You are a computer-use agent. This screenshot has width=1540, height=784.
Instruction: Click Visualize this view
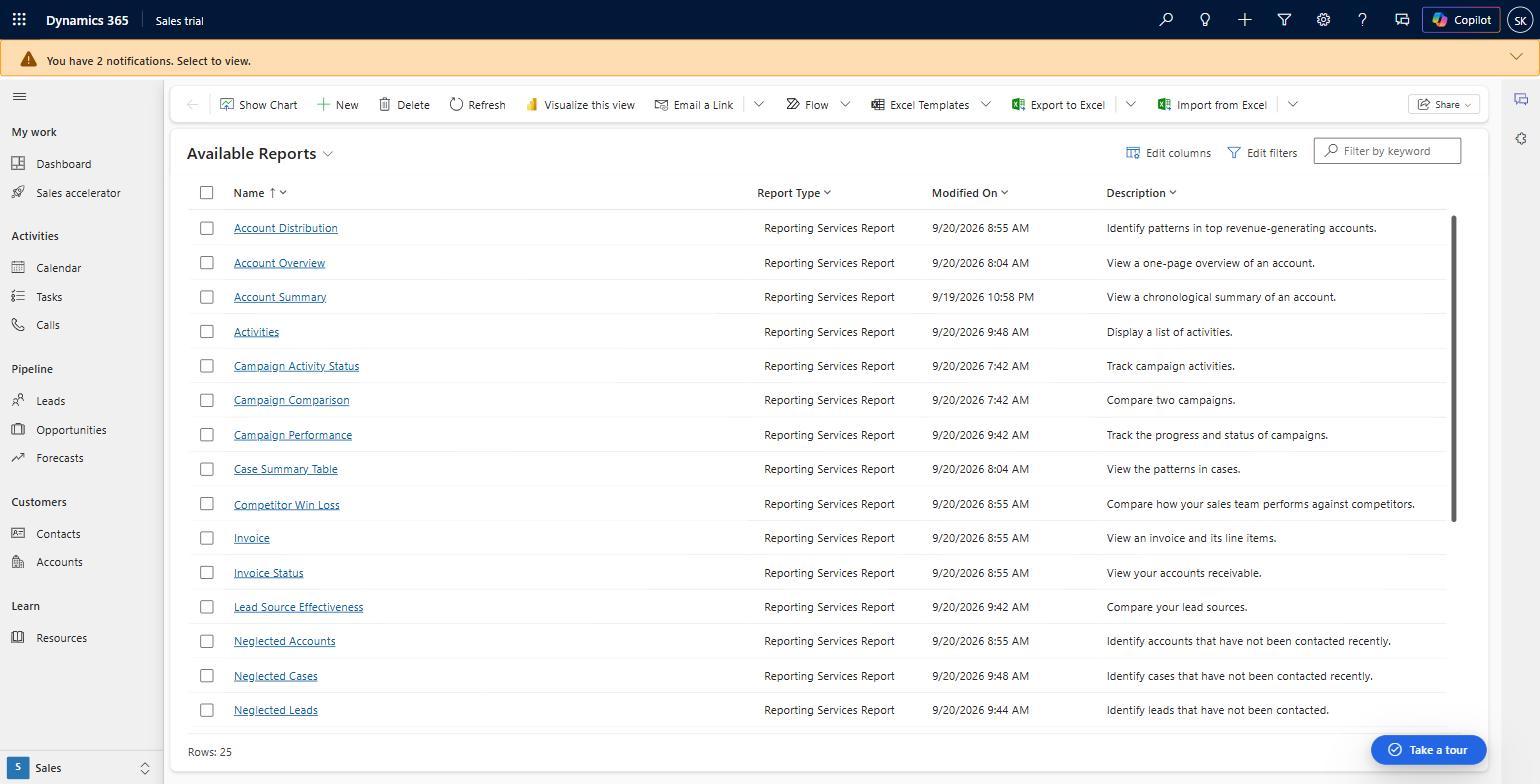click(580, 105)
